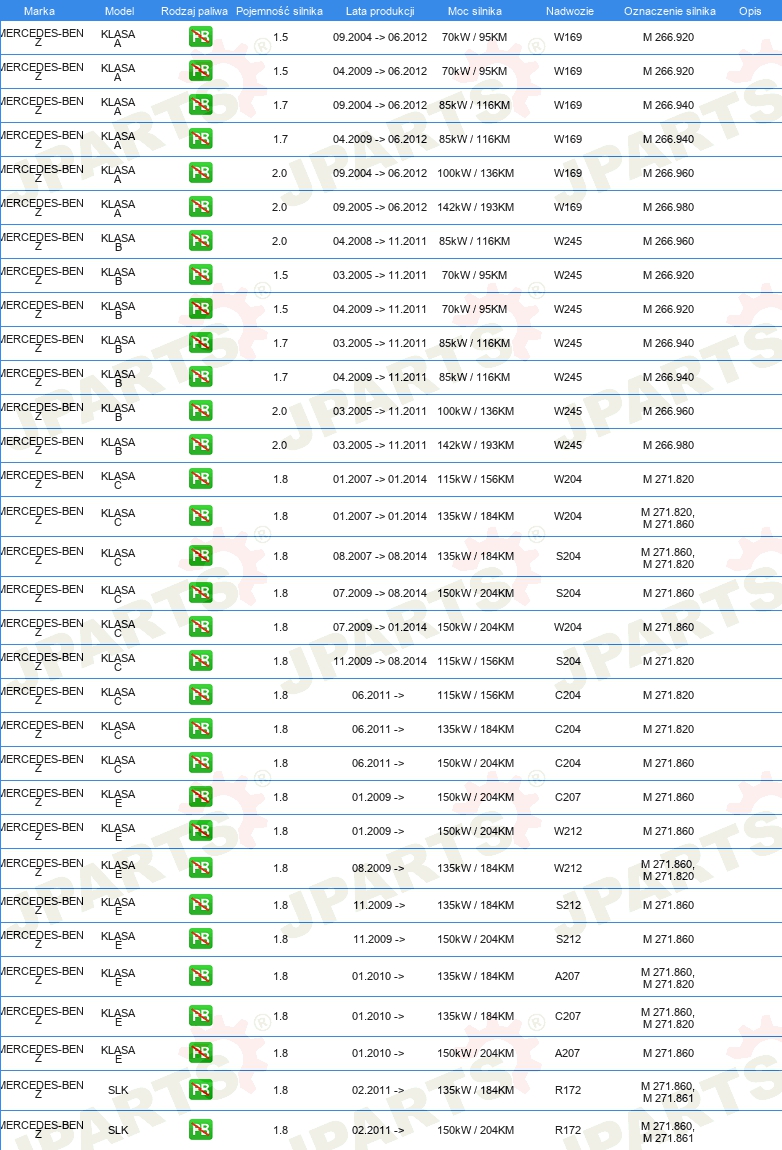The width and height of the screenshot is (782, 1150).
Task: Select the 04.2008 -> 11.2011 production date cell
Action: click(380, 241)
